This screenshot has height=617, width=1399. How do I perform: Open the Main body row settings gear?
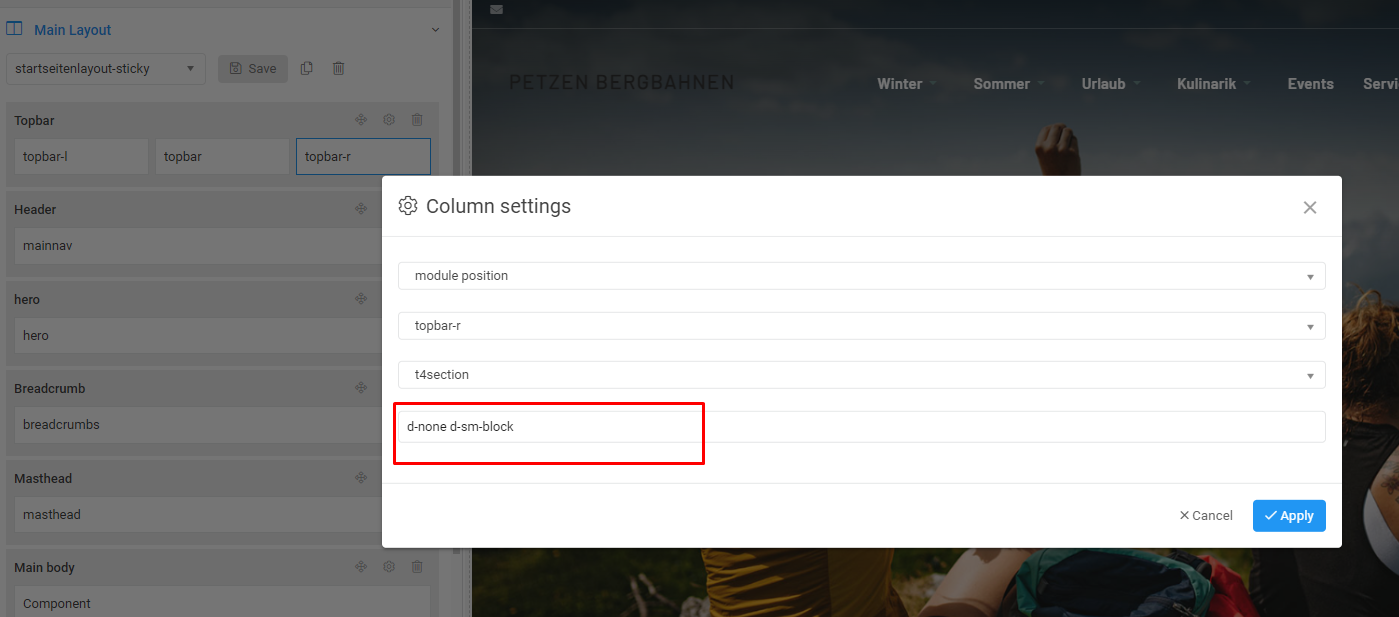pyautogui.click(x=389, y=567)
